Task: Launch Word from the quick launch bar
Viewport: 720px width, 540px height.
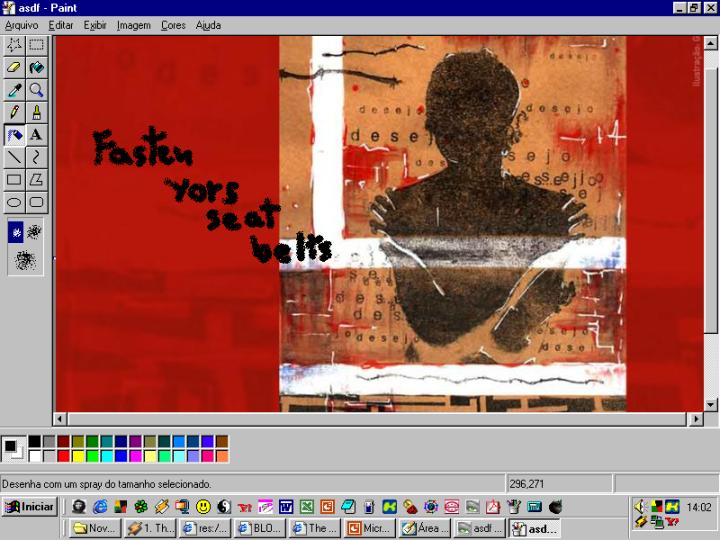Action: (x=286, y=507)
